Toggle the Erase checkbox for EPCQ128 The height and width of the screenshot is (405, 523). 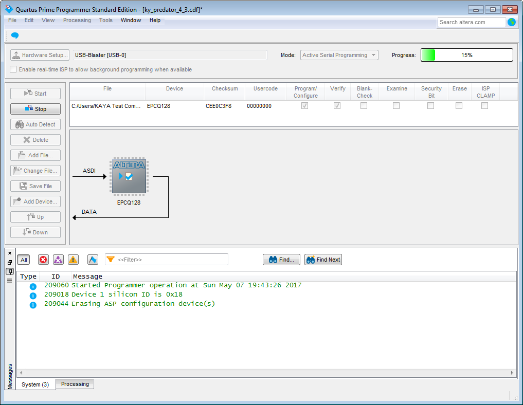point(459,106)
